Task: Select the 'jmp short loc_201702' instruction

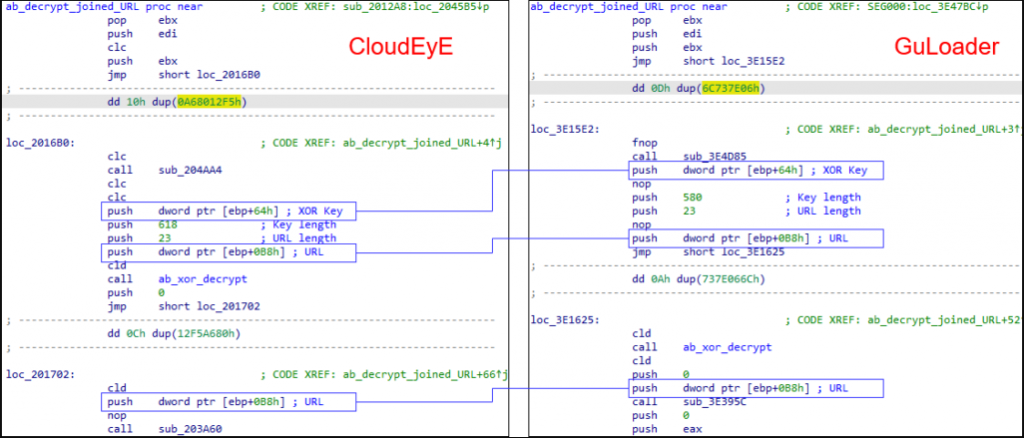Action: point(185,305)
